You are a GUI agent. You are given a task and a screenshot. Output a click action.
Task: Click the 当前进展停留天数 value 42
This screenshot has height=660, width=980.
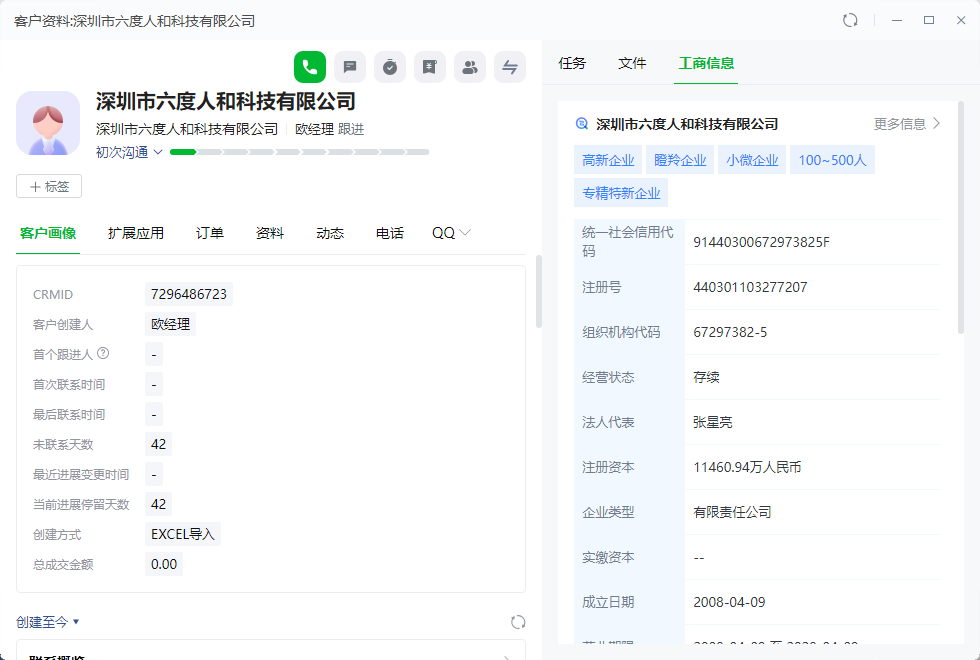click(x=158, y=504)
